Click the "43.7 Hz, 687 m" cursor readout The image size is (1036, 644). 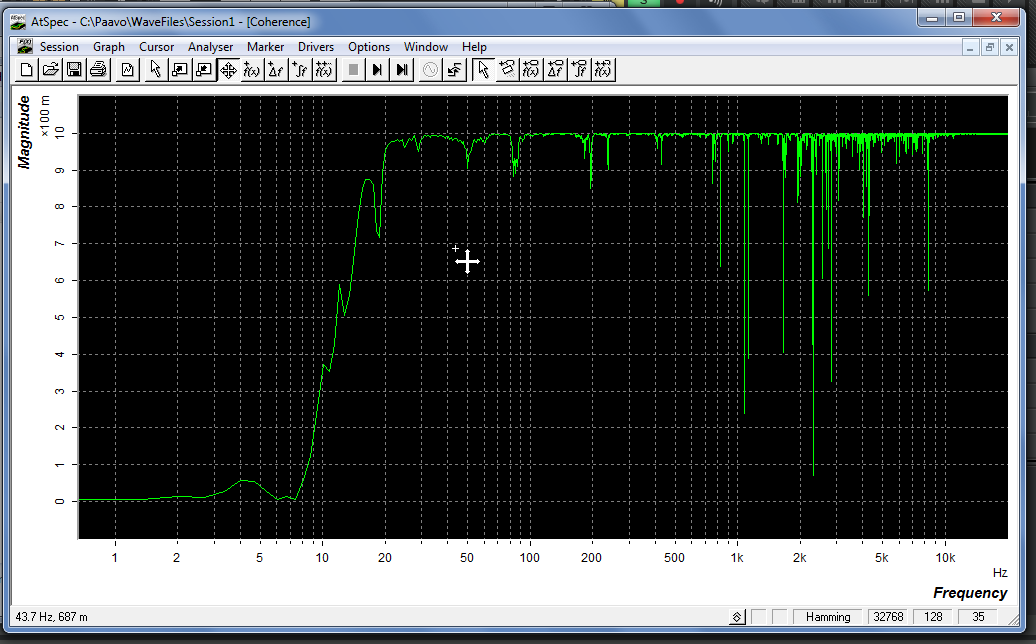pyautogui.click(x=52, y=617)
